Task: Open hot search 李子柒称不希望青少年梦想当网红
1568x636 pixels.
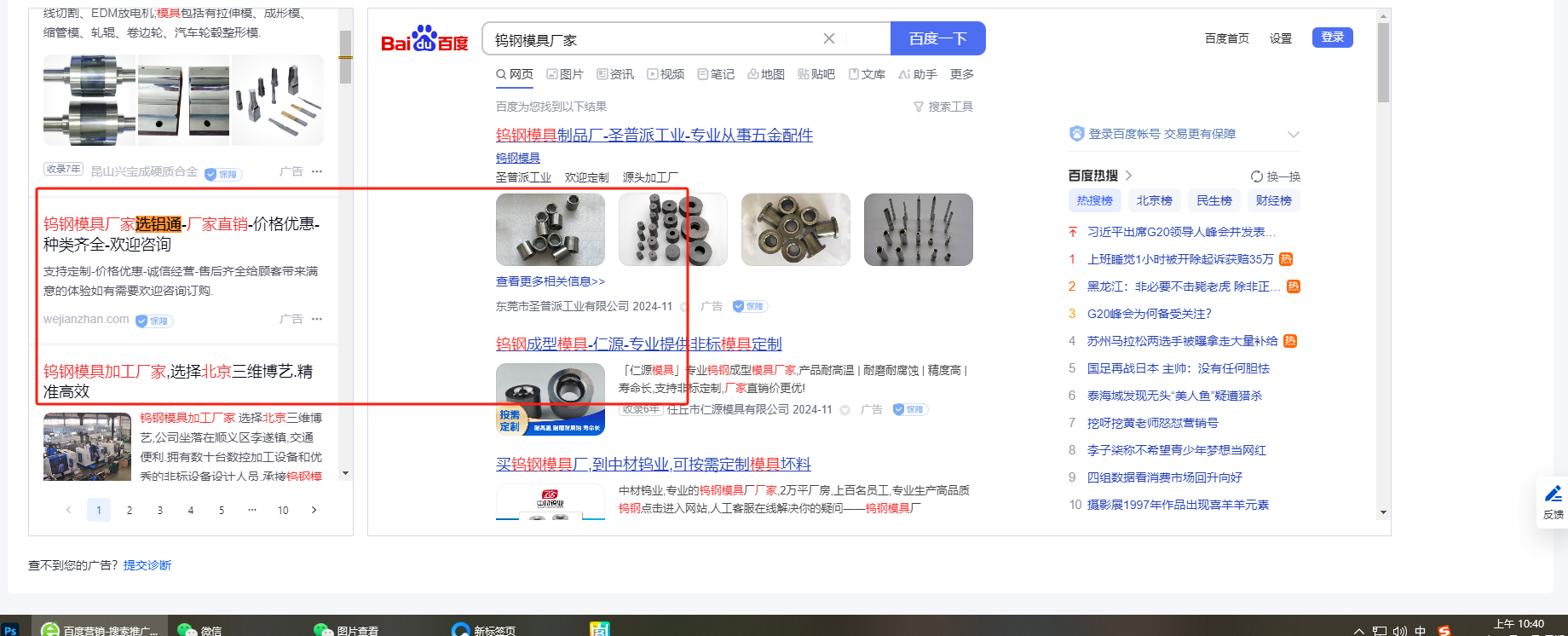Action: click(x=1177, y=450)
